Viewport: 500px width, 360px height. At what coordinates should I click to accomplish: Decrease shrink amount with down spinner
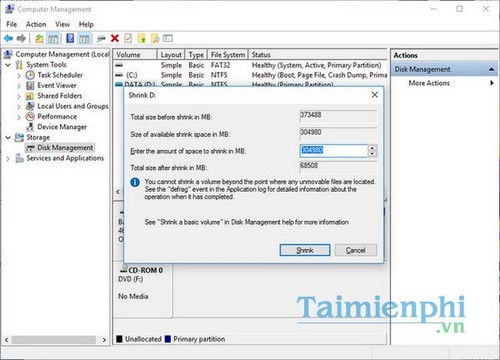(373, 154)
